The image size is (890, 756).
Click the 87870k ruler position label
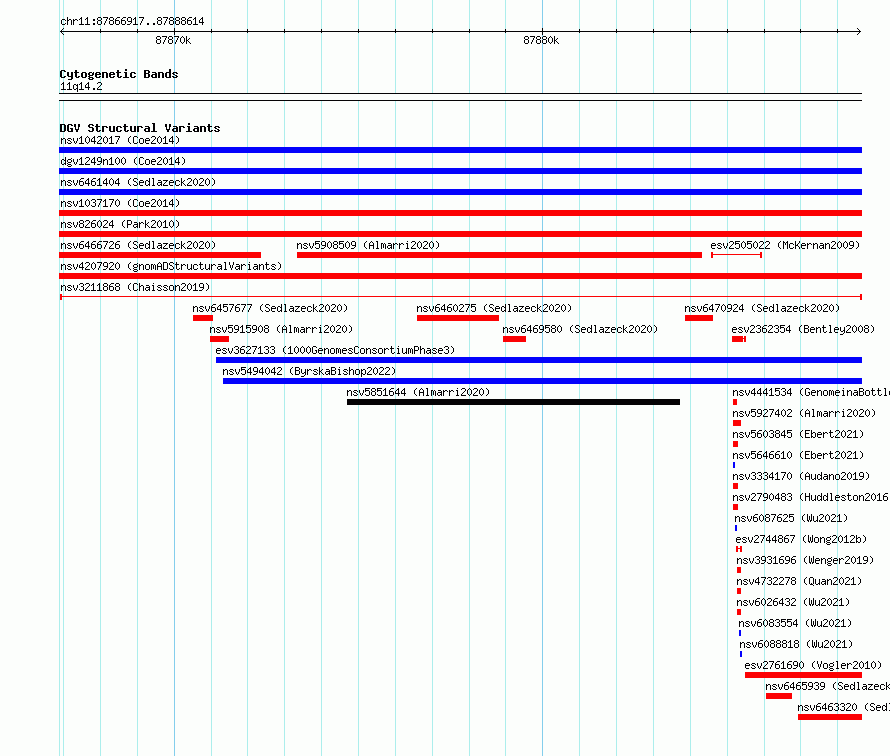tap(173, 40)
